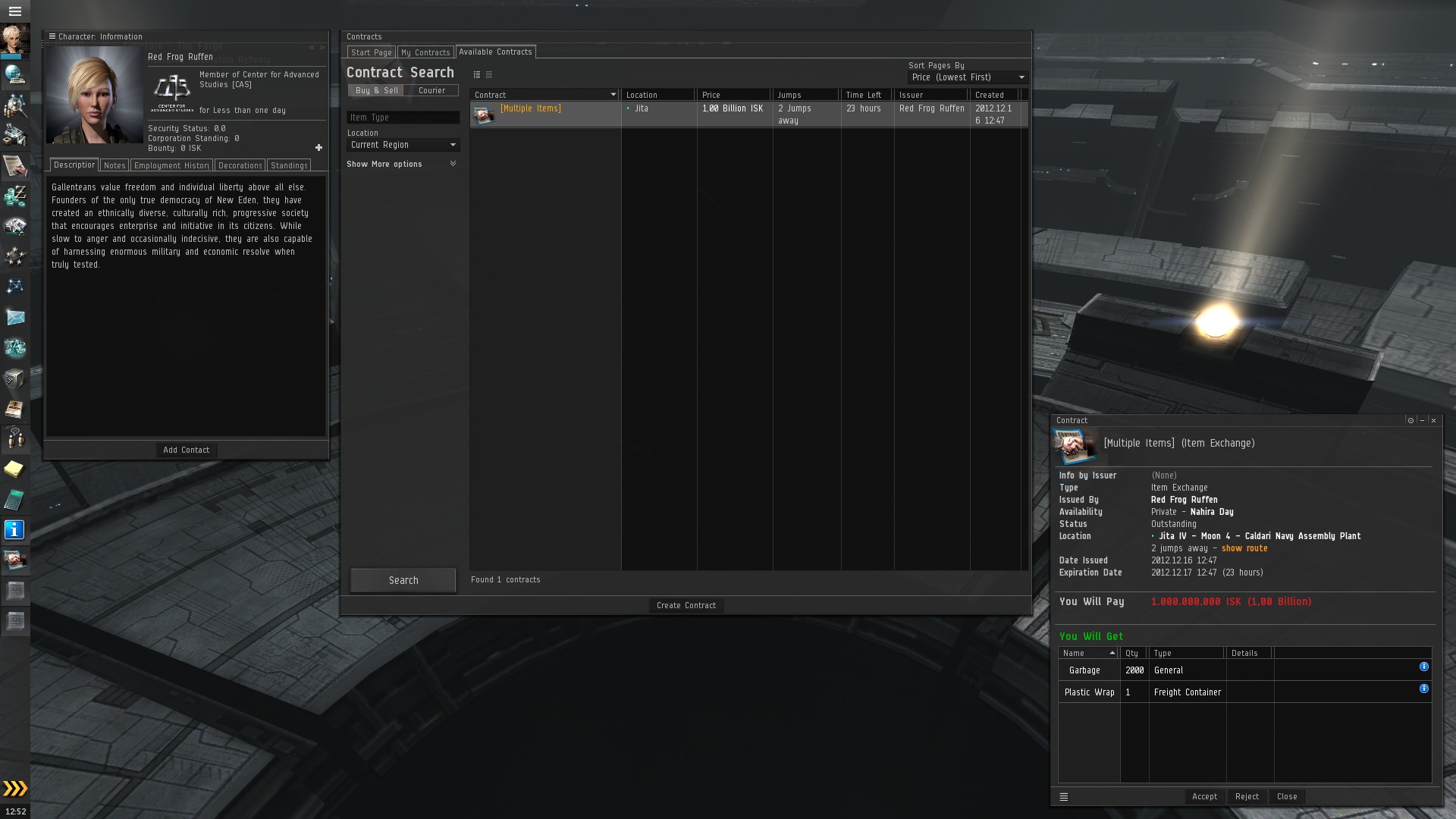This screenshot has height=819, width=1456.
Task: Switch to My Contracts tab
Action: point(425,52)
